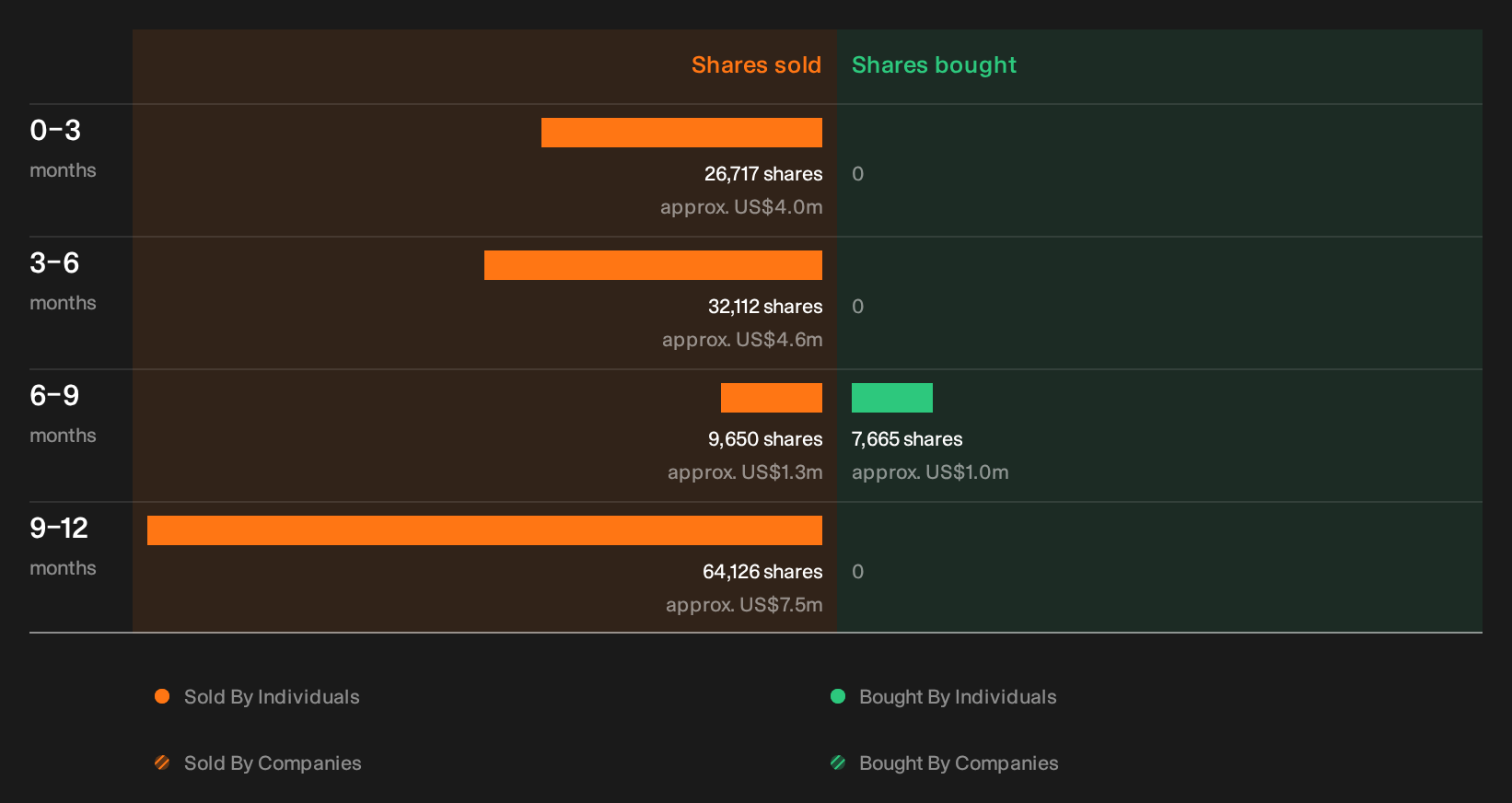Select the '32,112 shares' value
The image size is (1512, 803).
tap(765, 307)
